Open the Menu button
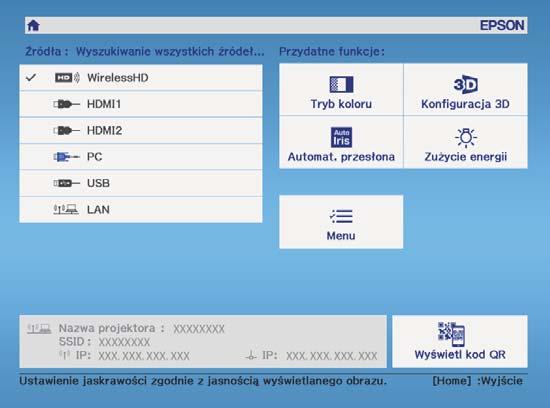Image resolution: width=550 pixels, height=408 pixels. click(341, 222)
